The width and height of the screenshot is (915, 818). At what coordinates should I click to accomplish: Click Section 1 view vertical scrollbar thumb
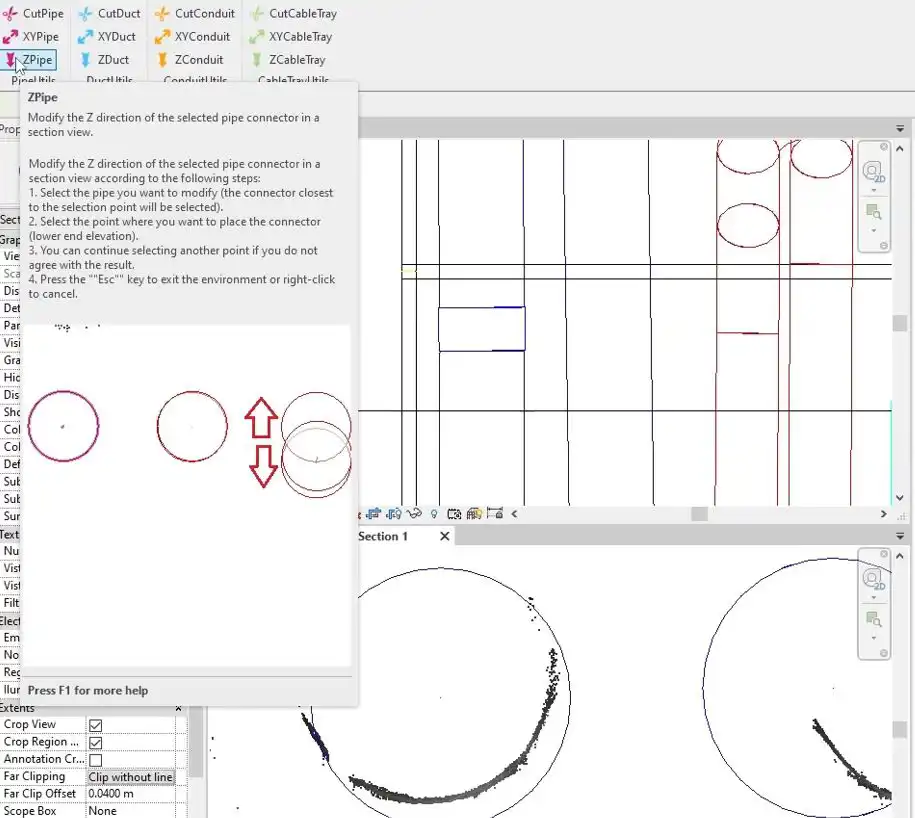900,729
